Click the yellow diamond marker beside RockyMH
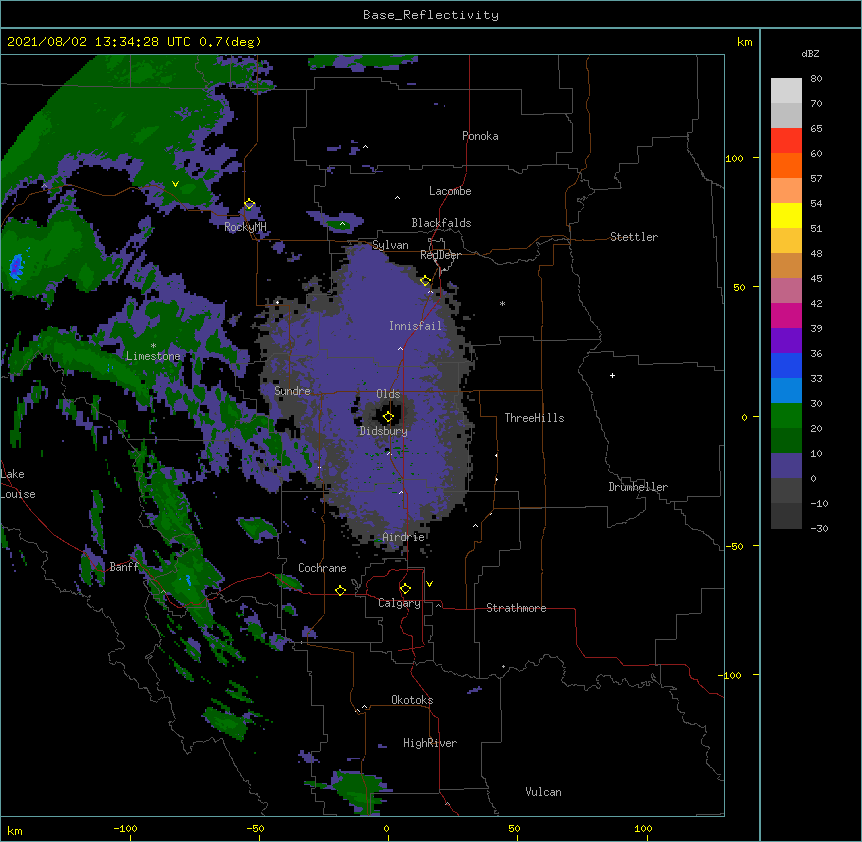Image resolution: width=862 pixels, height=842 pixels. click(249, 204)
